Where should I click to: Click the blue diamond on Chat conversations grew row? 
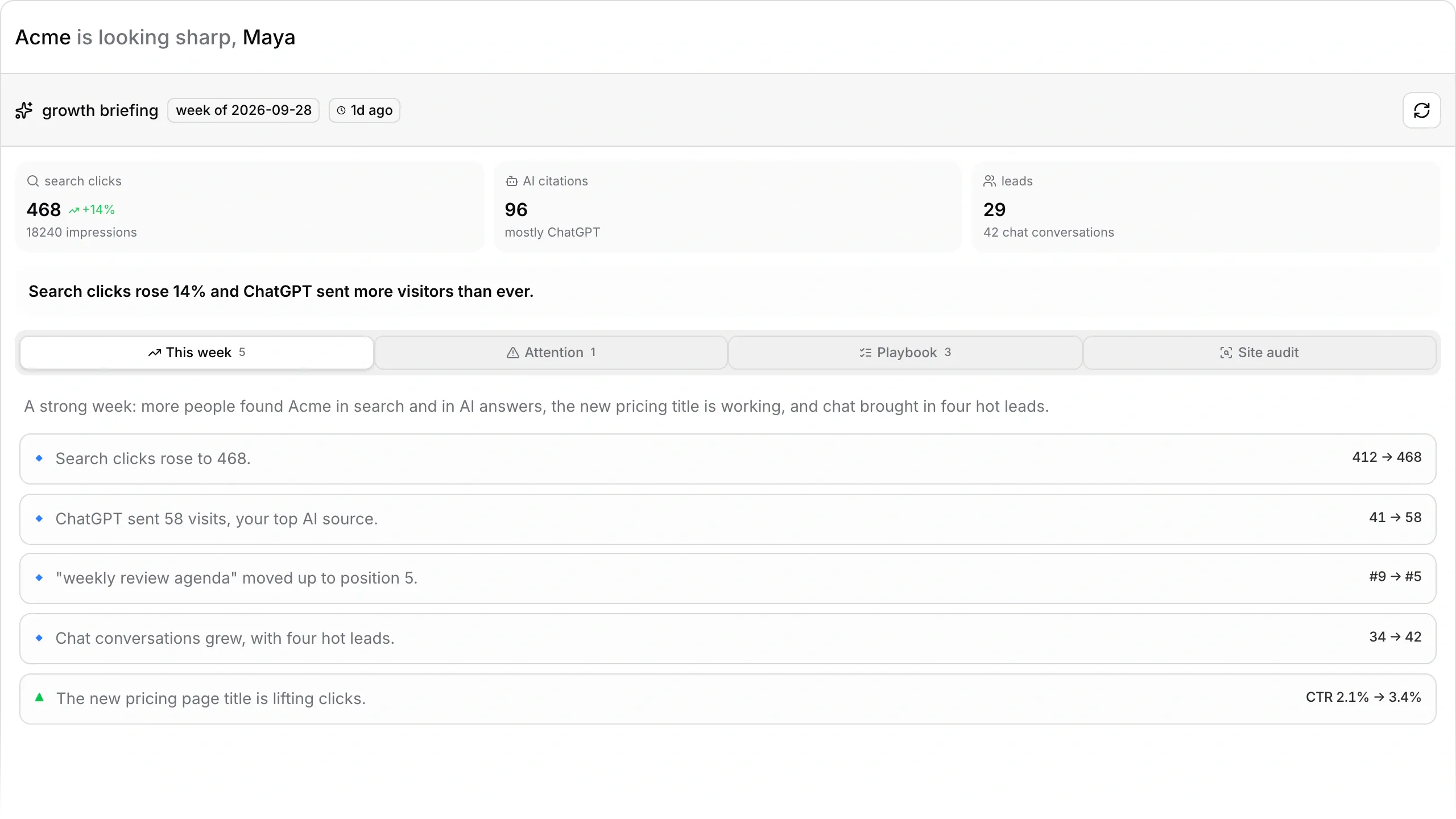click(x=39, y=638)
